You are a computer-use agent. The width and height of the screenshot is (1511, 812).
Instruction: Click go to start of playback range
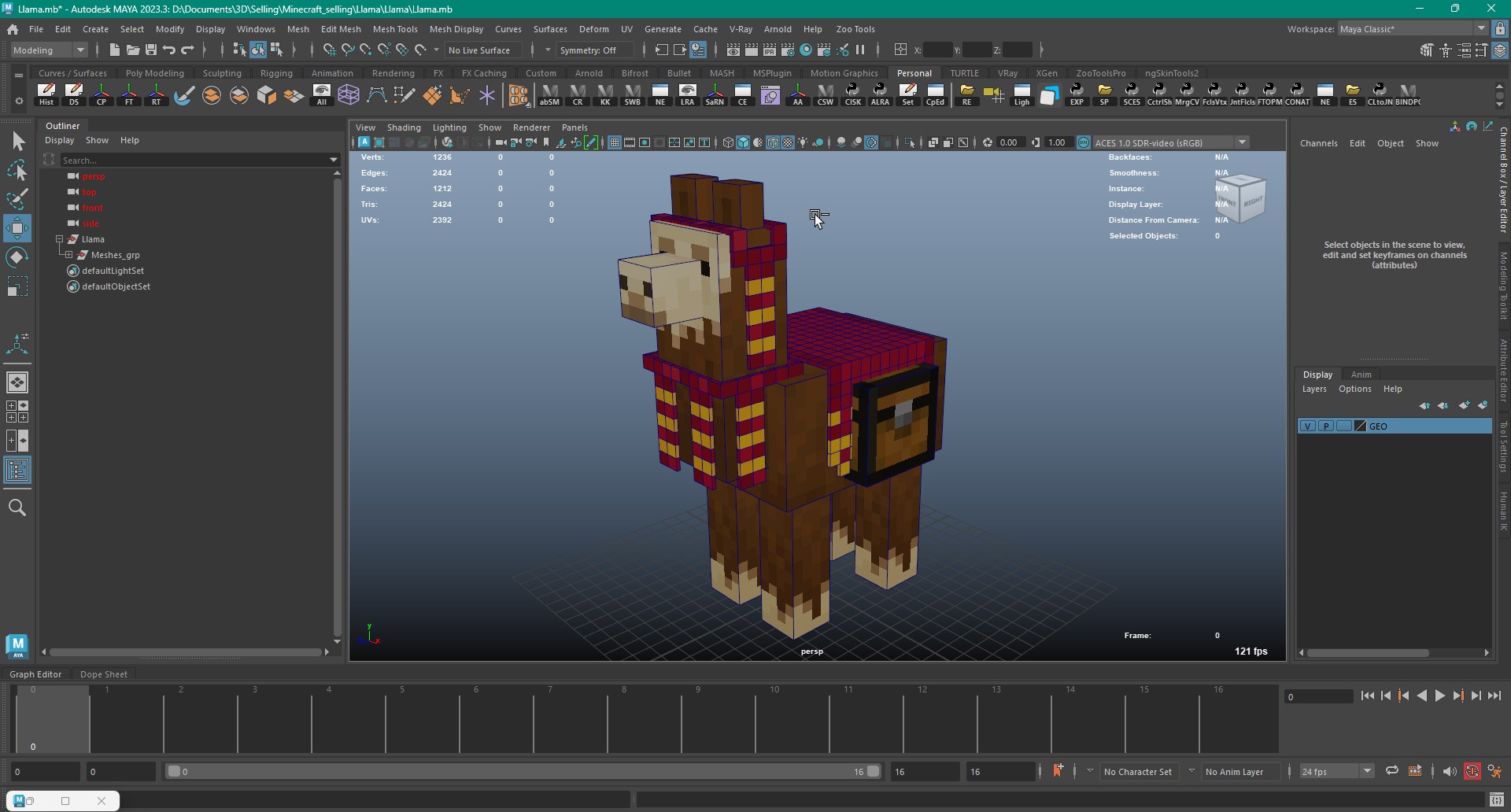1368,696
